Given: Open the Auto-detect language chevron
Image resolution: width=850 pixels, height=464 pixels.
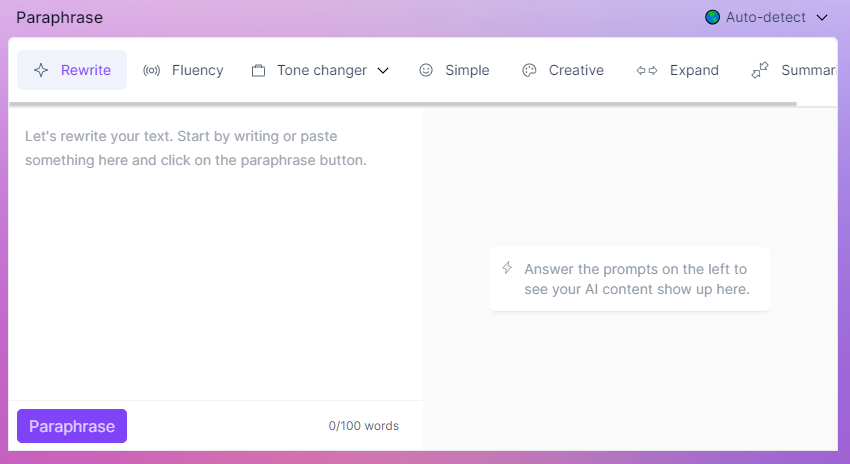Looking at the screenshot, I should point(822,17).
